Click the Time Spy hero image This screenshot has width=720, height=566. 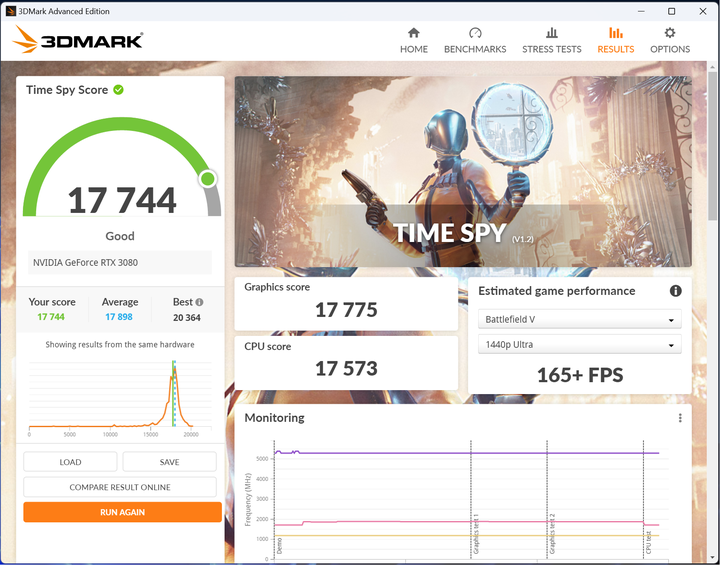click(x=463, y=171)
